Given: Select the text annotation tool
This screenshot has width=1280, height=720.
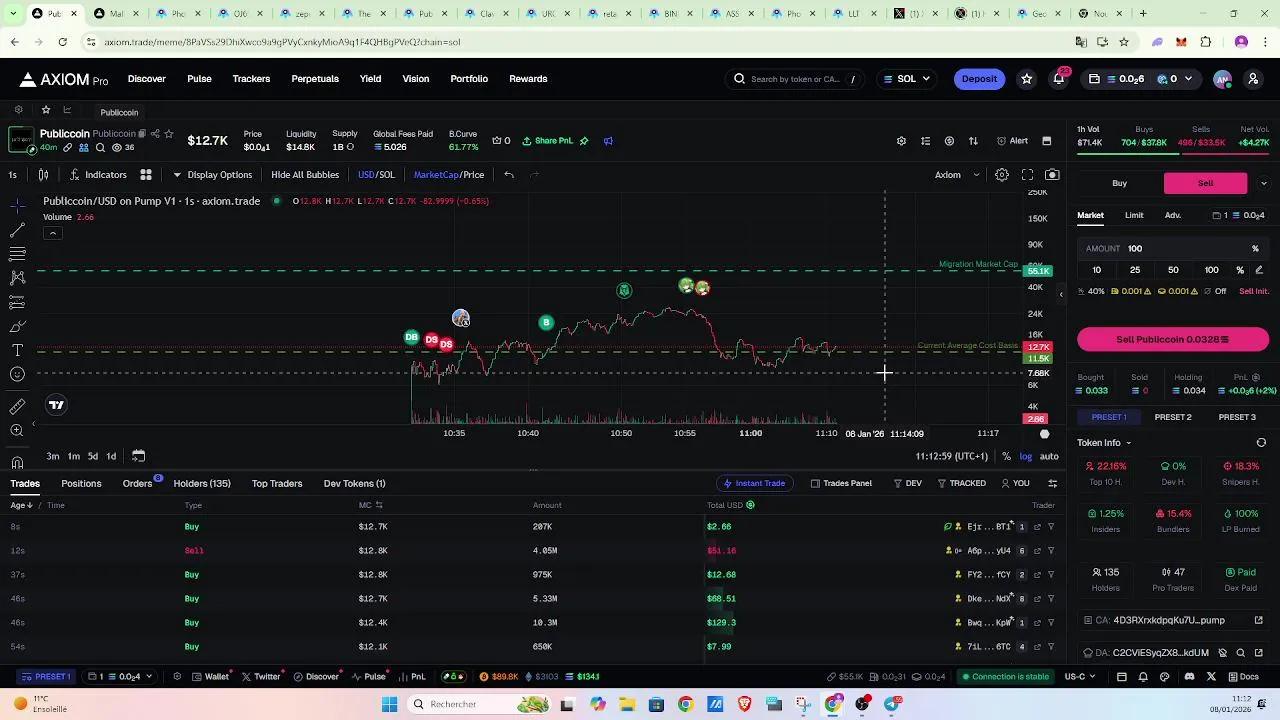Looking at the screenshot, I should coord(17,350).
